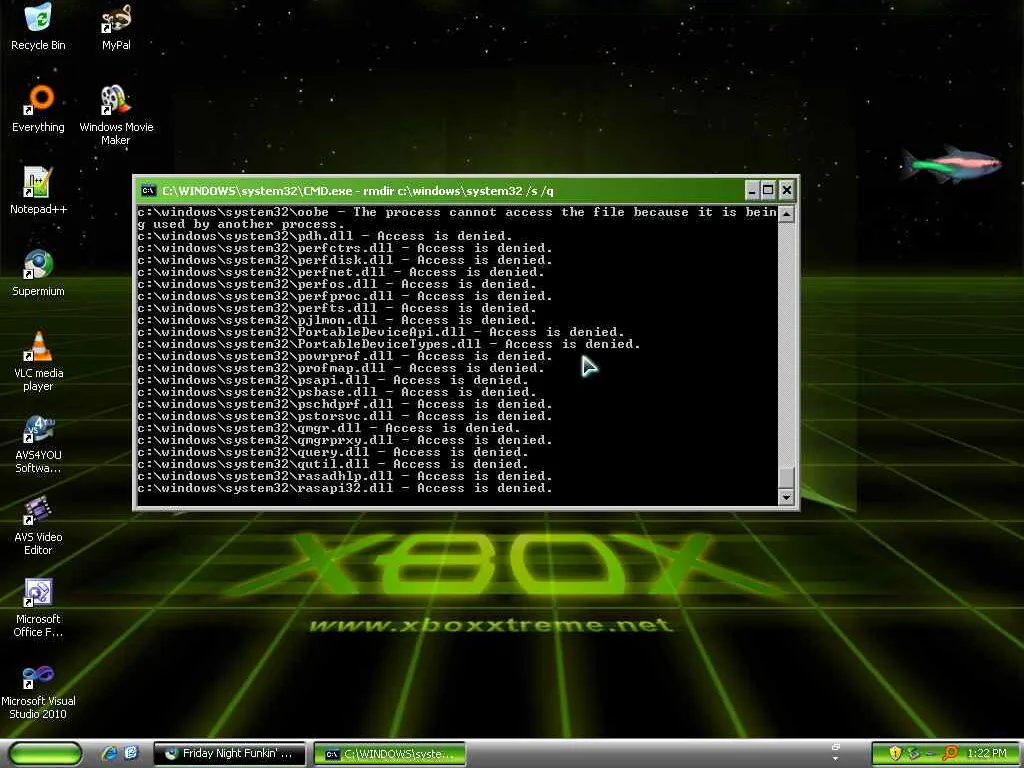The height and width of the screenshot is (768, 1024).
Task: Maximize the CMD.exe window
Action: click(769, 191)
